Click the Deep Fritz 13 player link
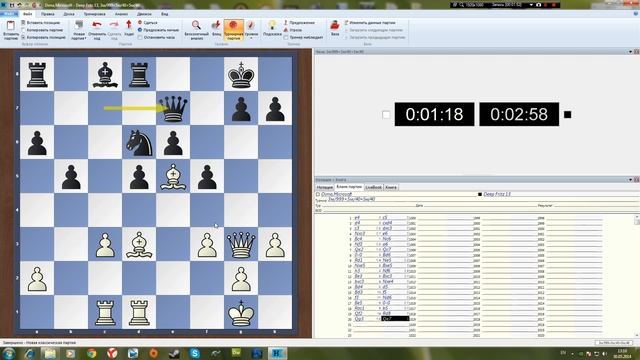Viewport: 640px width, 360px height. pyautogui.click(x=497, y=194)
